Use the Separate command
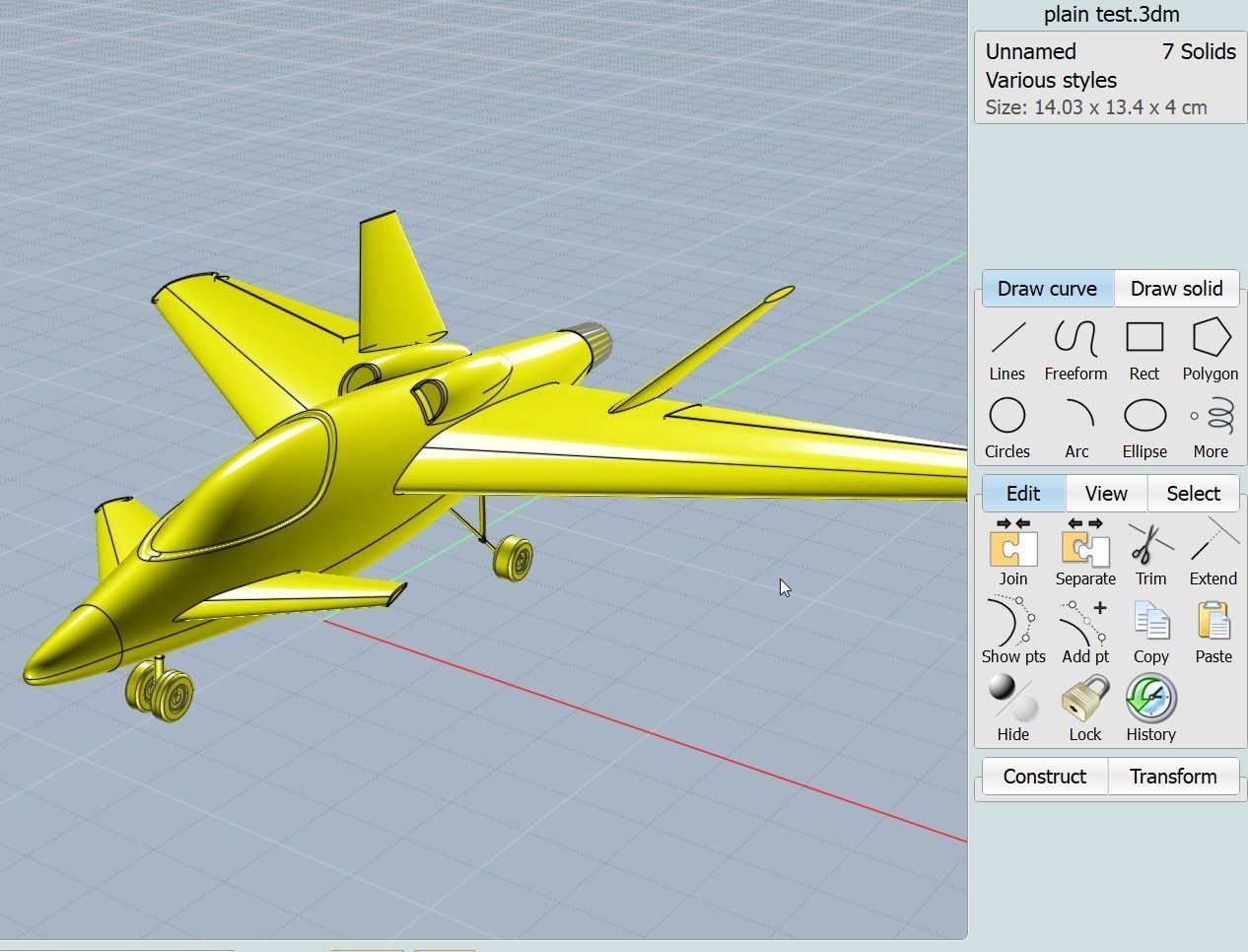Viewport: 1248px width, 952px height. click(x=1085, y=554)
